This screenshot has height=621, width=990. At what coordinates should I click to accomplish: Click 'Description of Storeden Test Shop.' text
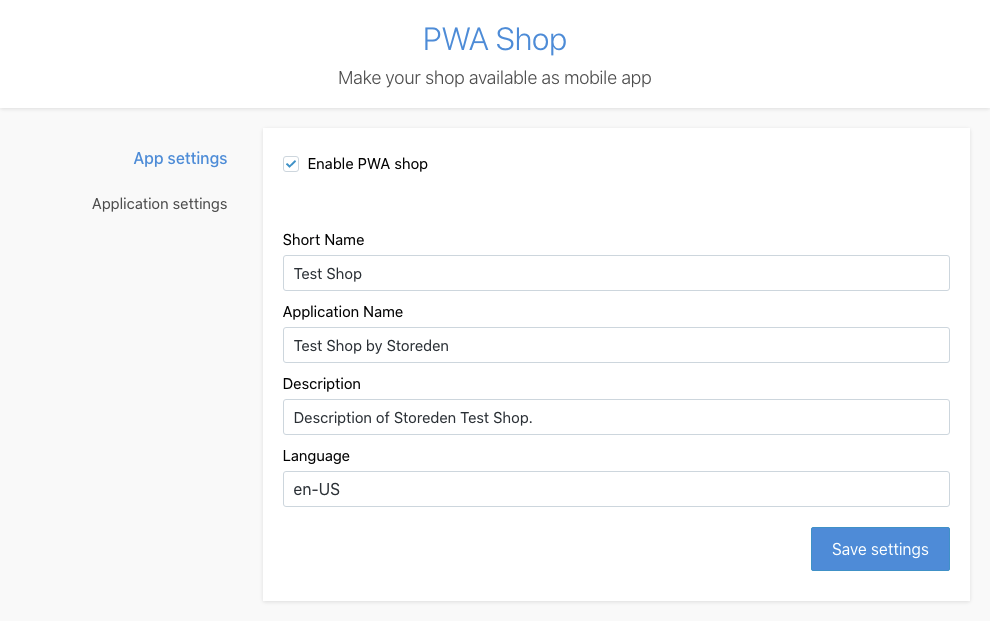pyautogui.click(x=413, y=418)
